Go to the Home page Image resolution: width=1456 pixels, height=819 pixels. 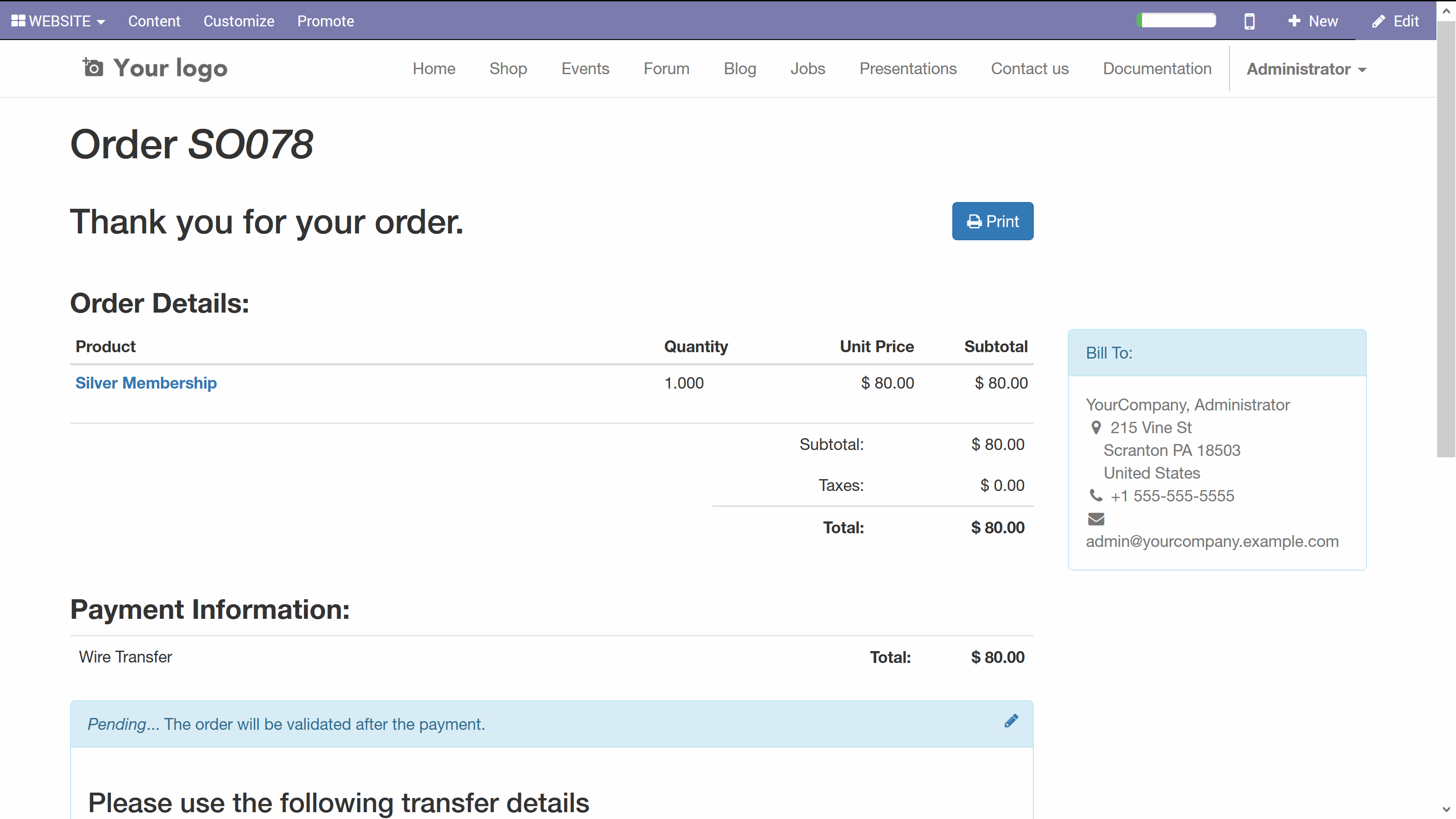(434, 68)
